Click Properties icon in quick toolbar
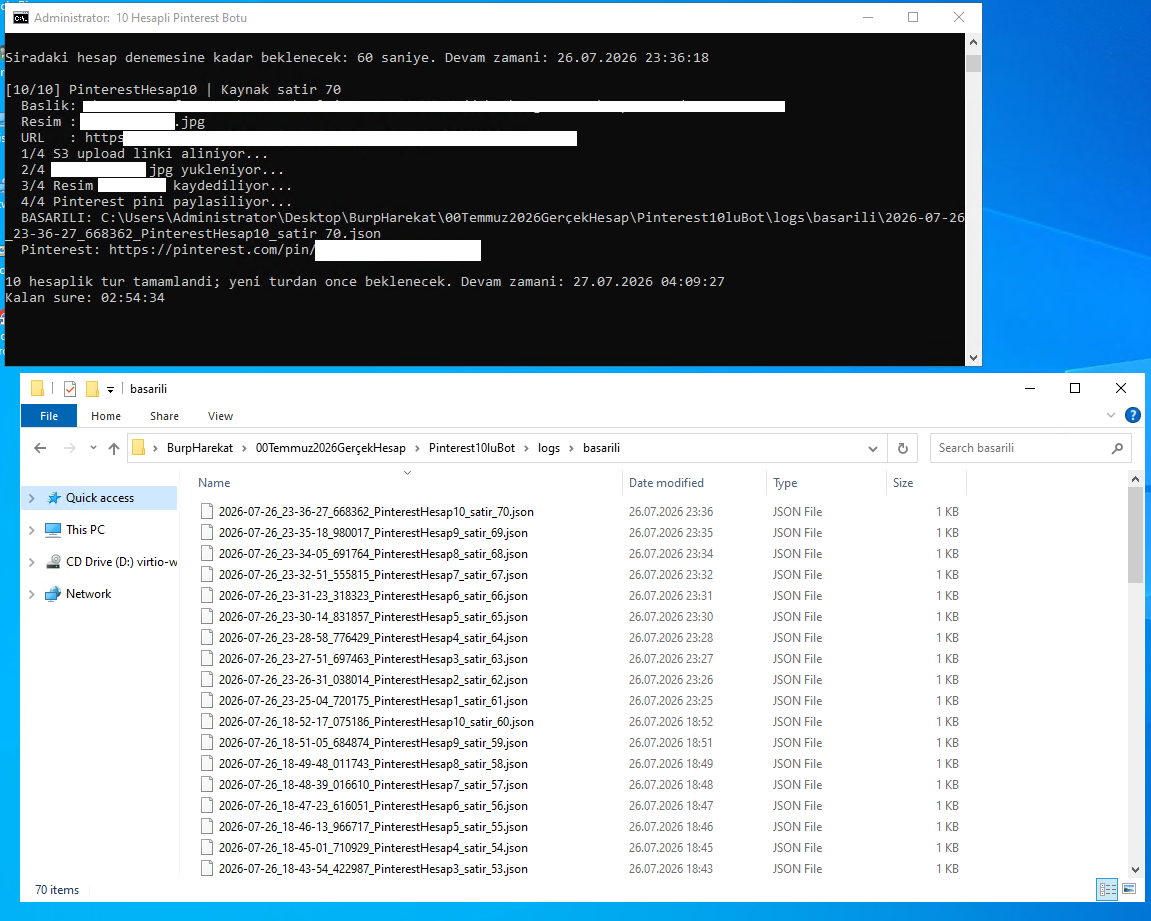The width and height of the screenshot is (1151, 921). point(70,389)
